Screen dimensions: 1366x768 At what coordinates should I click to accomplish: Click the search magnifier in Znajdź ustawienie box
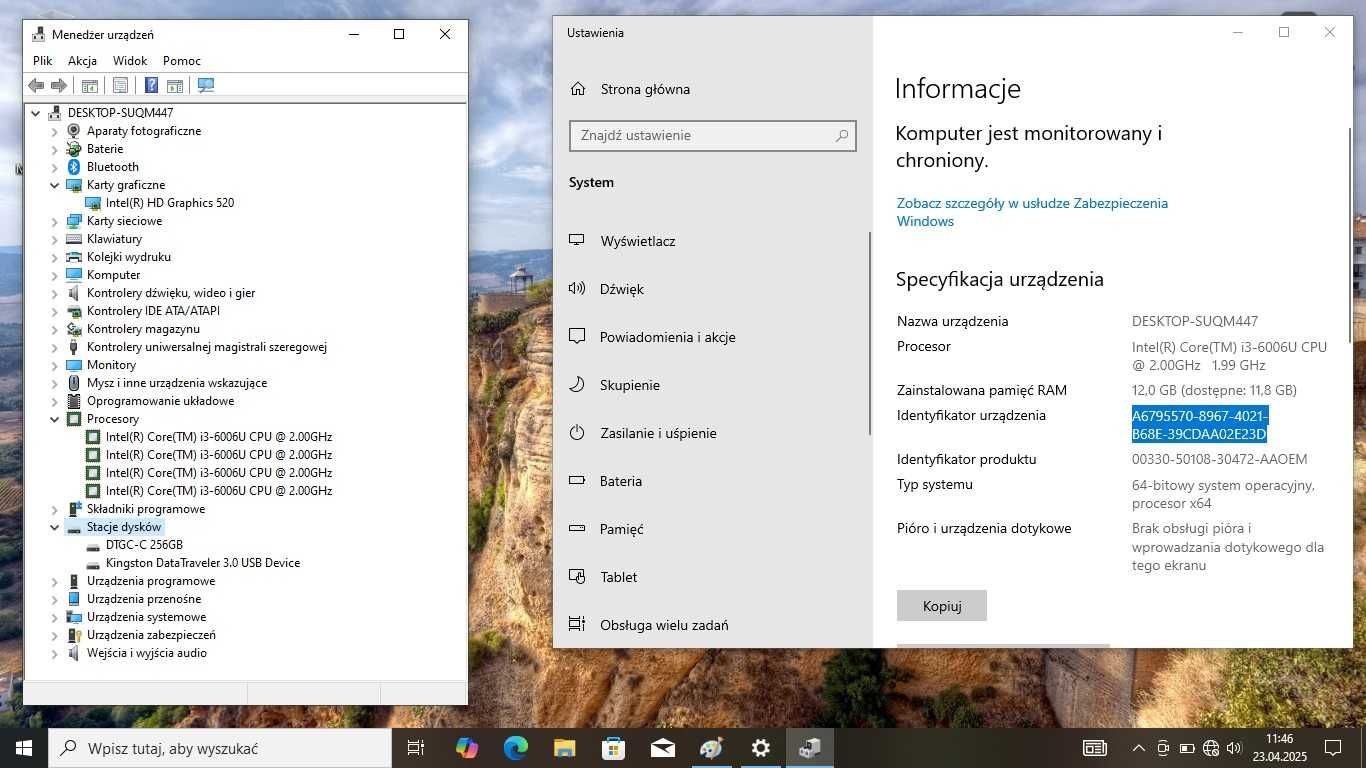tap(842, 136)
